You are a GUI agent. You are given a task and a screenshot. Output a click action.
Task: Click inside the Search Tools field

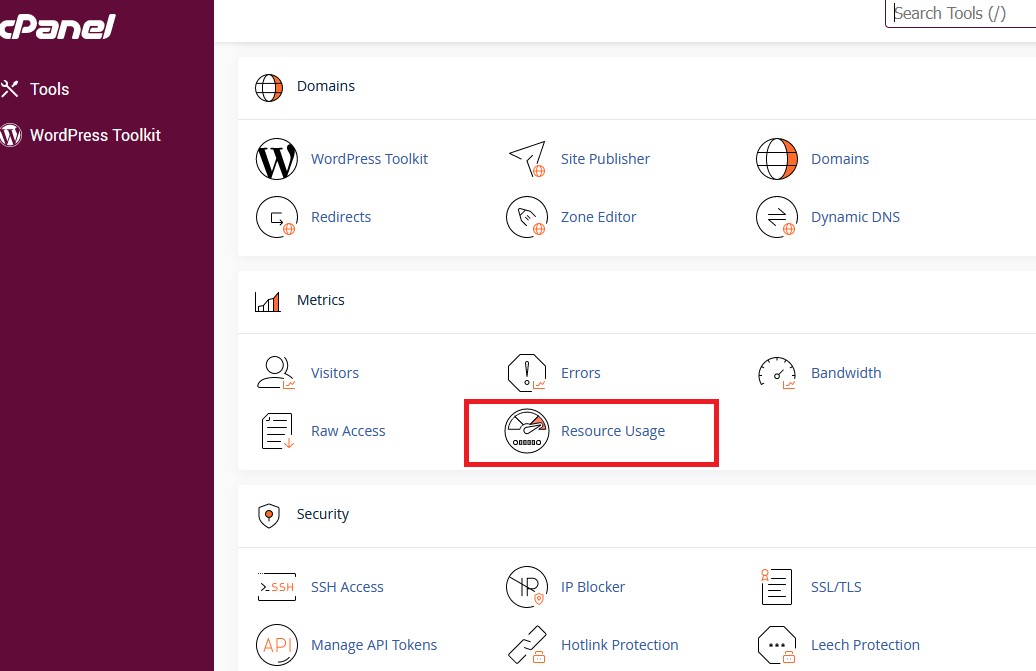[960, 13]
